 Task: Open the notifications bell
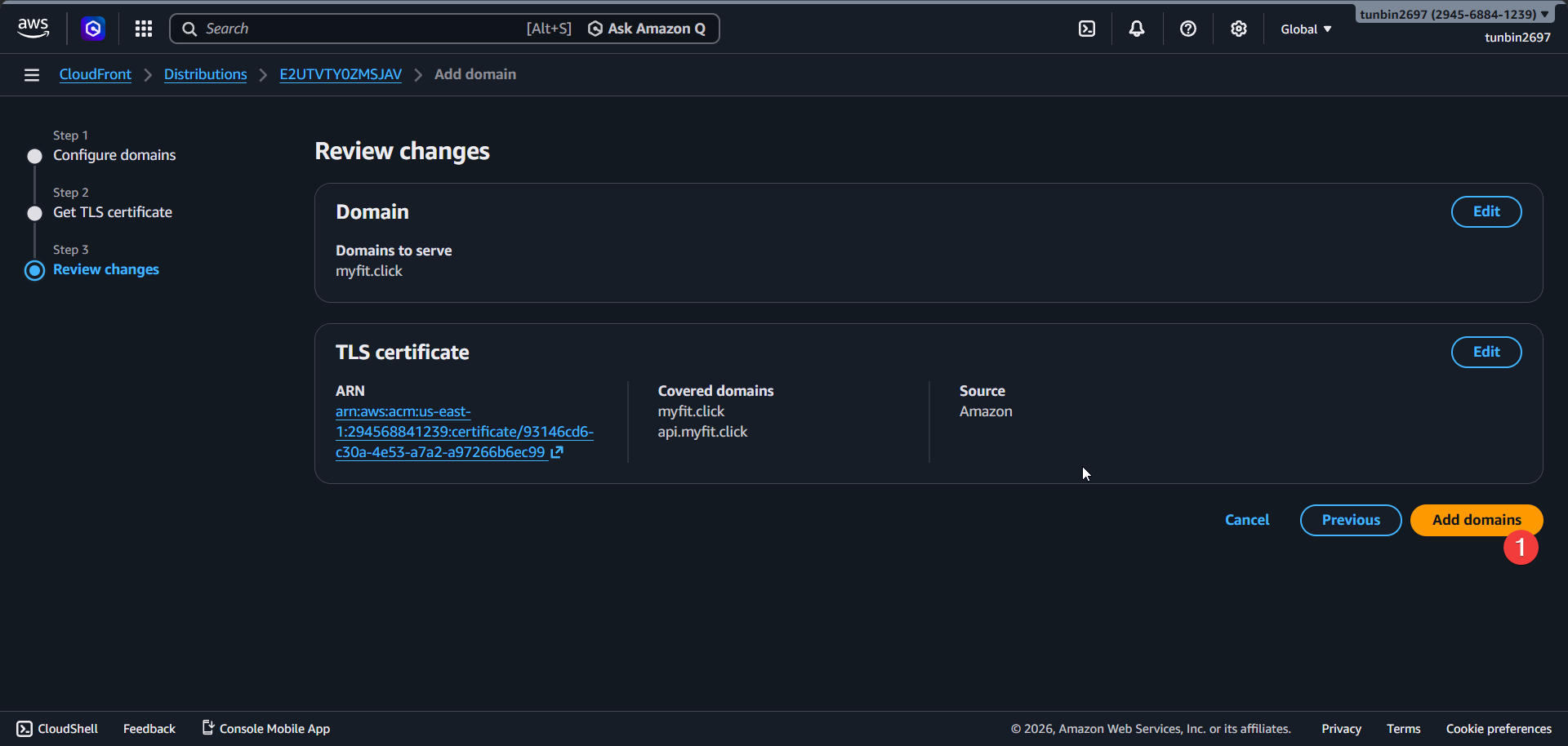click(x=1137, y=29)
